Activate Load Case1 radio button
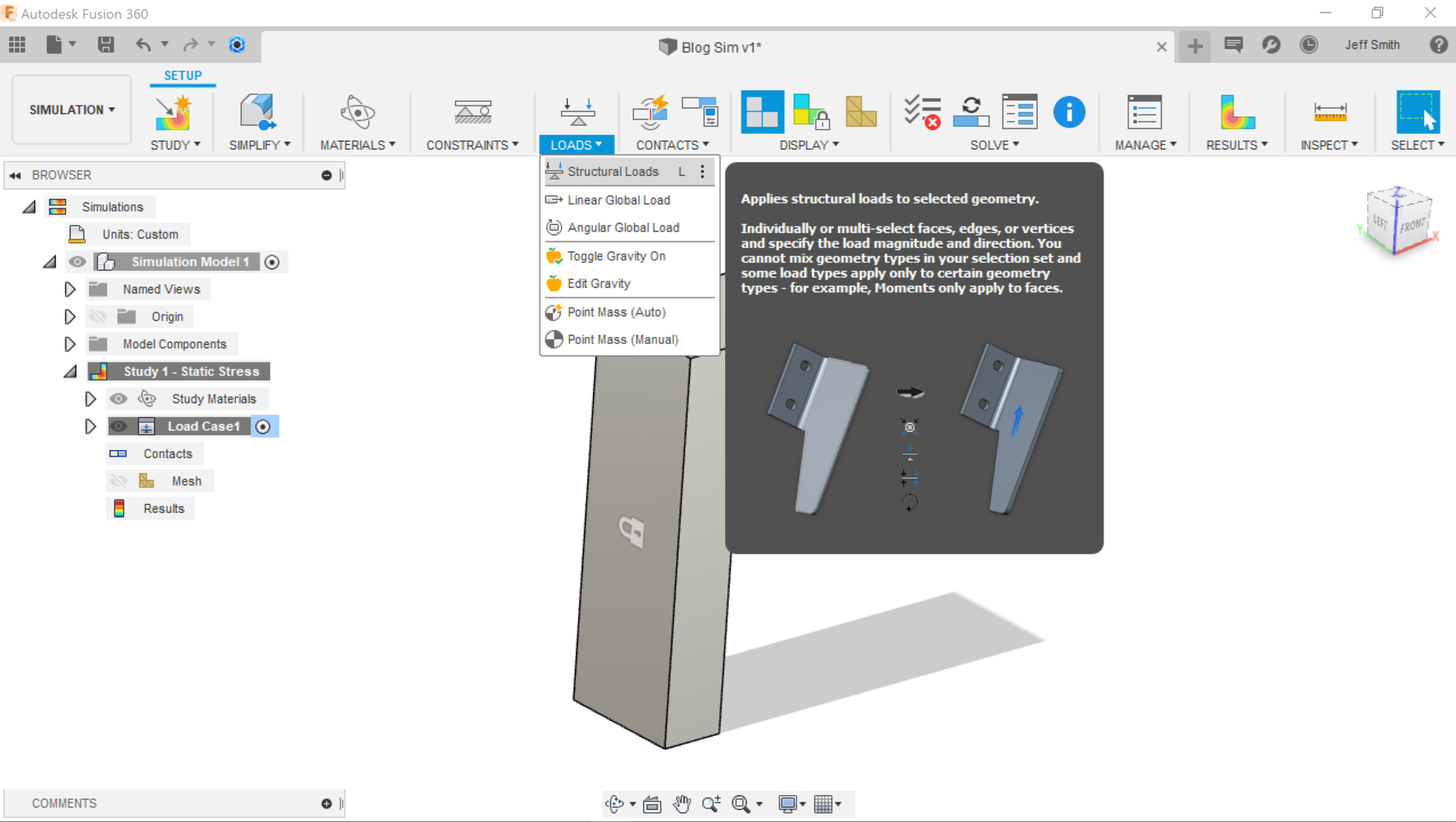The height and width of the screenshot is (822, 1456). pos(263,427)
